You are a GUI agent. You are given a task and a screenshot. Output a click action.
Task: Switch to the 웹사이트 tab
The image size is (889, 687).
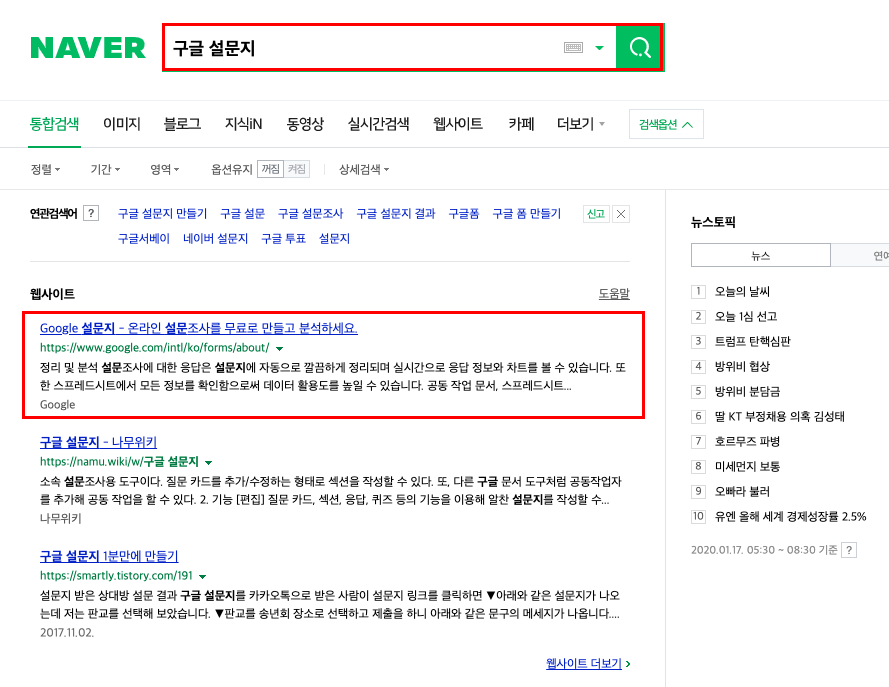(458, 124)
